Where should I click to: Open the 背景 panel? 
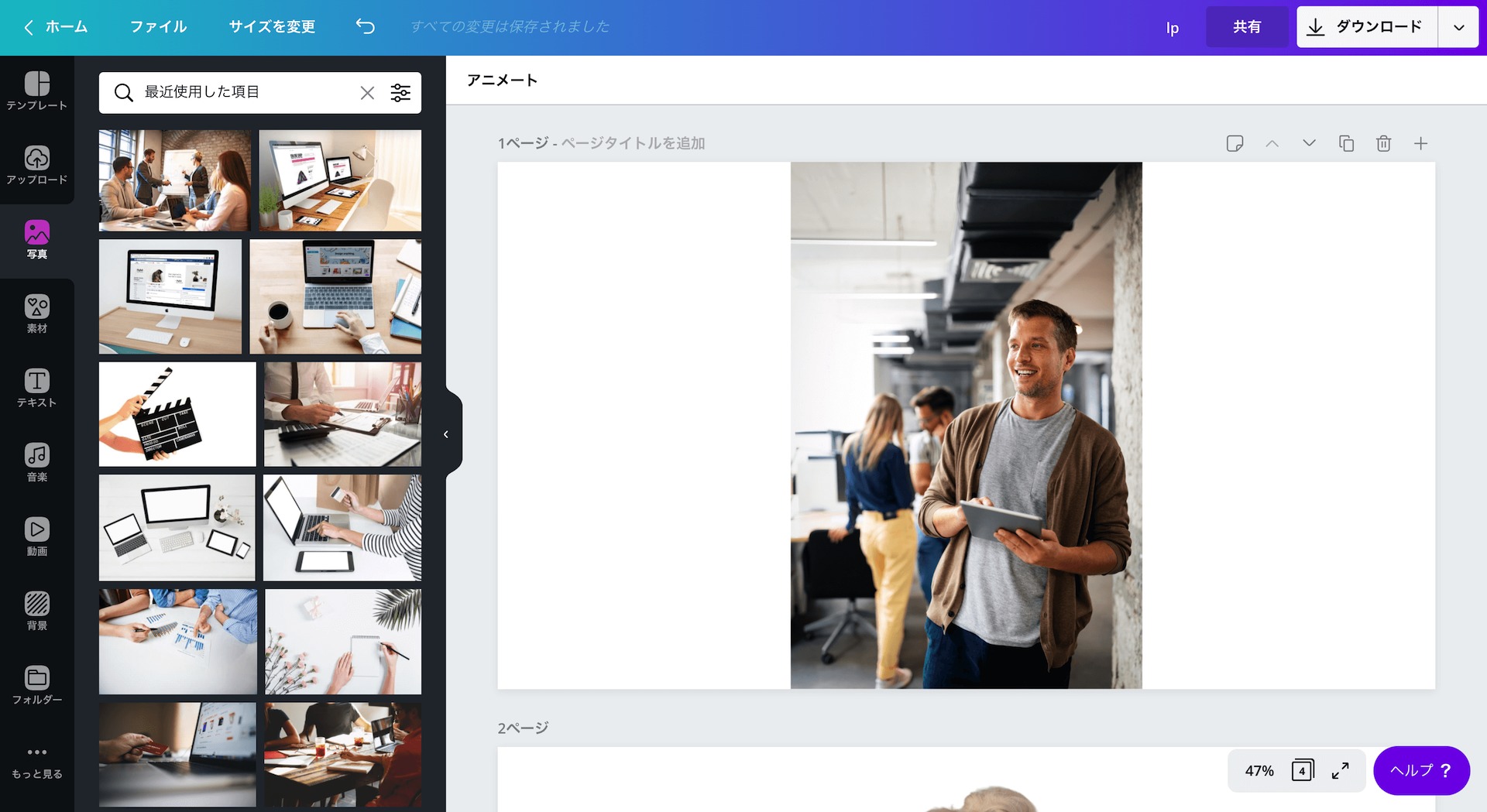pyautogui.click(x=36, y=608)
